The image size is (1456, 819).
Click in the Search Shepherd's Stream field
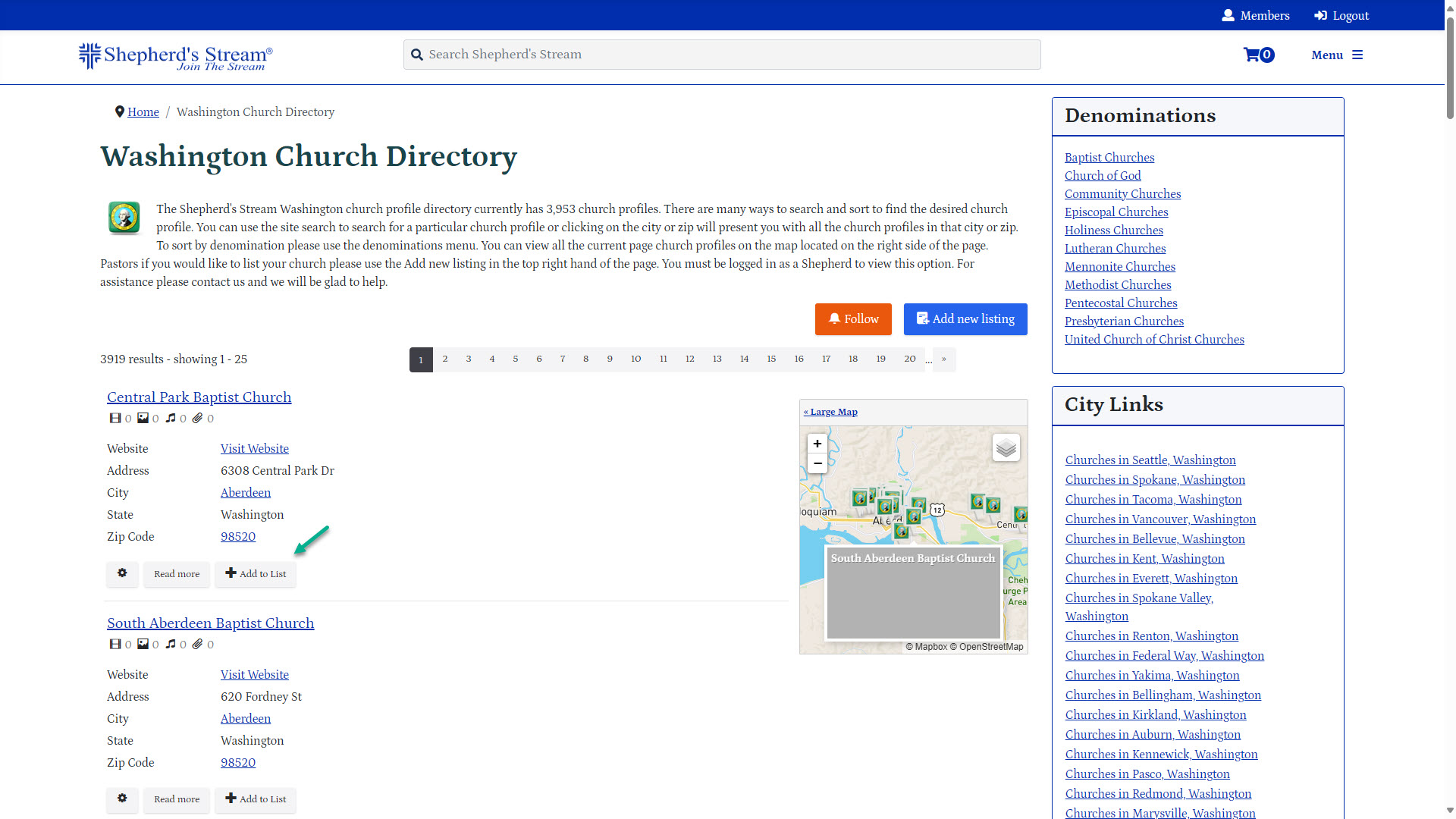coord(722,55)
